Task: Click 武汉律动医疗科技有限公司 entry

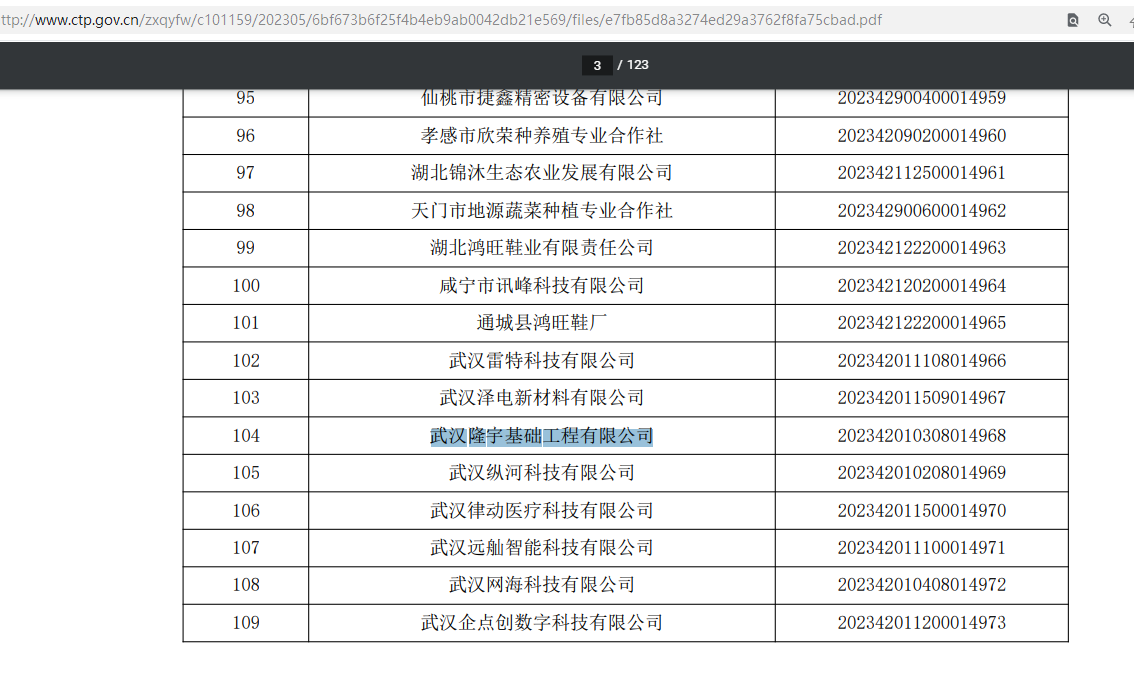Action: (541, 511)
